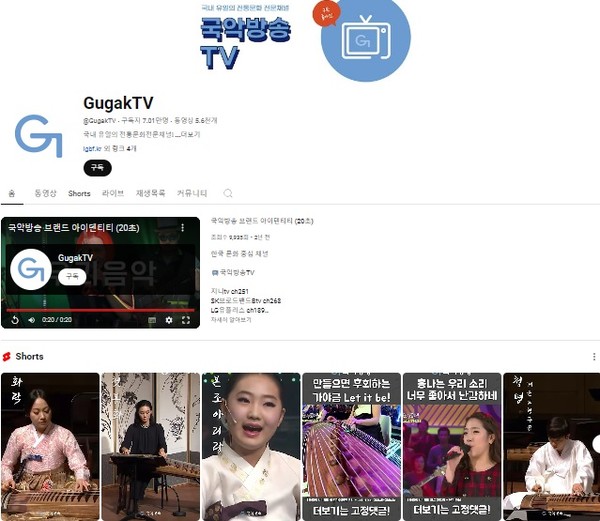Open Shorts section three-dot options menu
Viewport: 600px width, 521px height.
[x=594, y=357]
